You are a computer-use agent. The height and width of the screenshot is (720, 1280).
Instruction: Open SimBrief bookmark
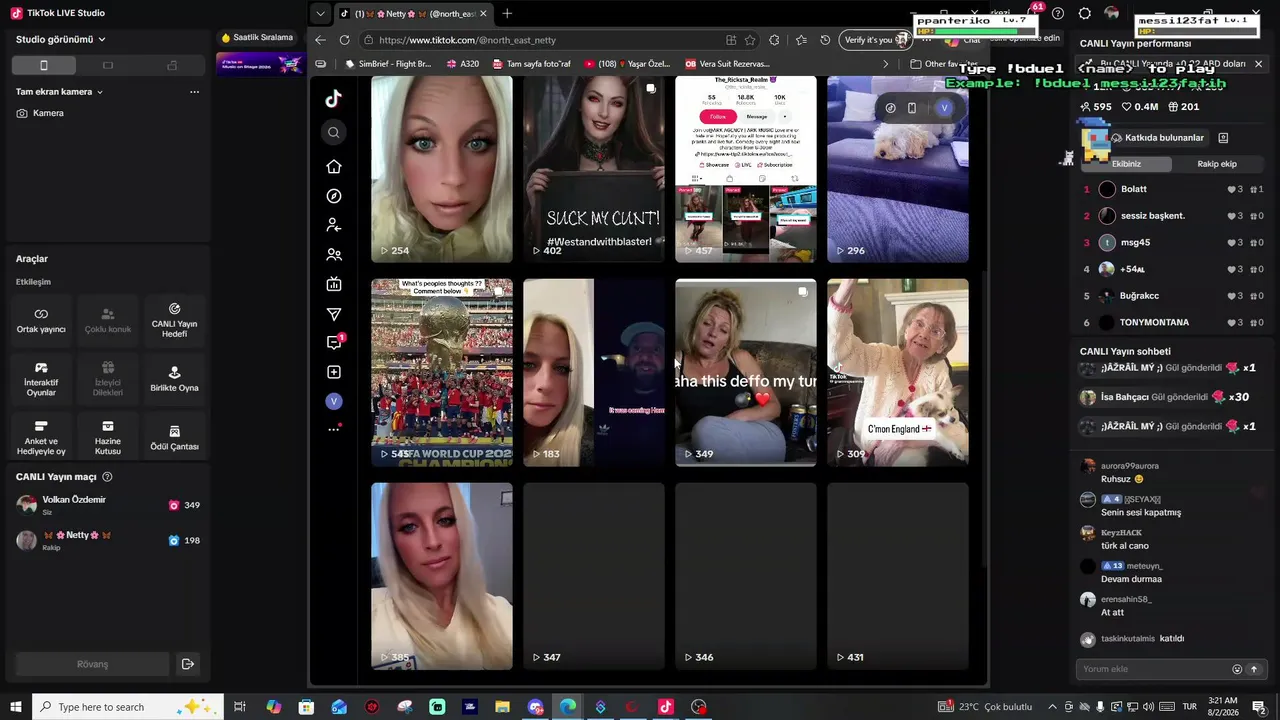[x=388, y=64]
